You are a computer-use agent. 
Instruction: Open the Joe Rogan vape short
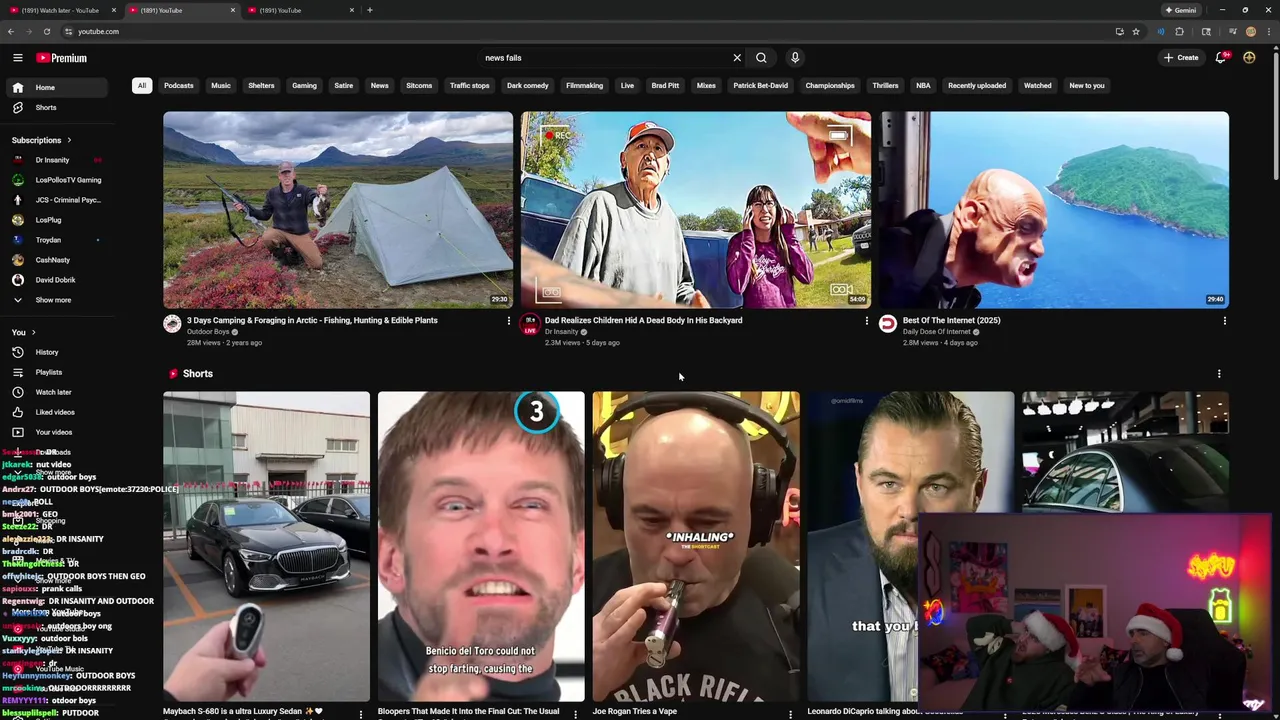pos(696,547)
